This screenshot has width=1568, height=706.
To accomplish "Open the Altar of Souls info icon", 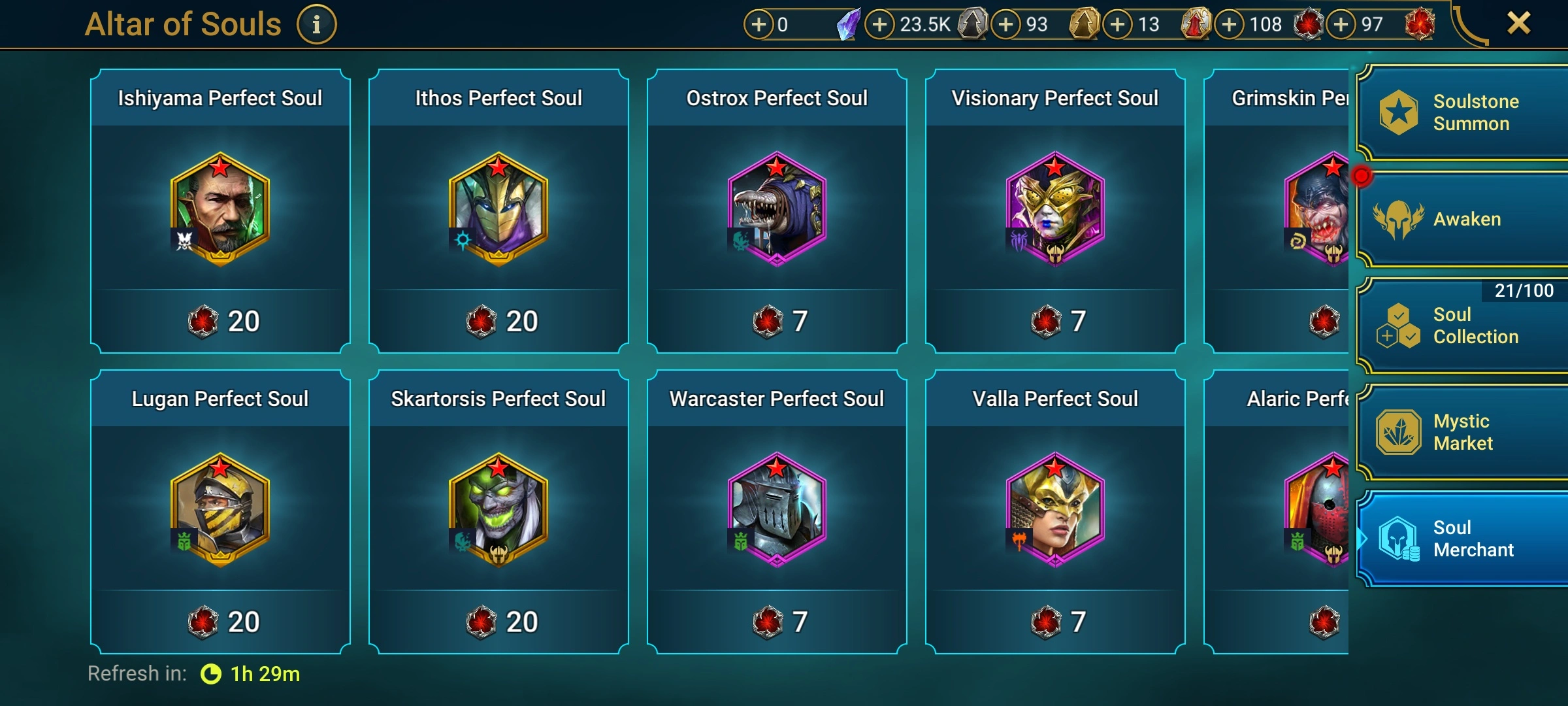I will point(316,25).
